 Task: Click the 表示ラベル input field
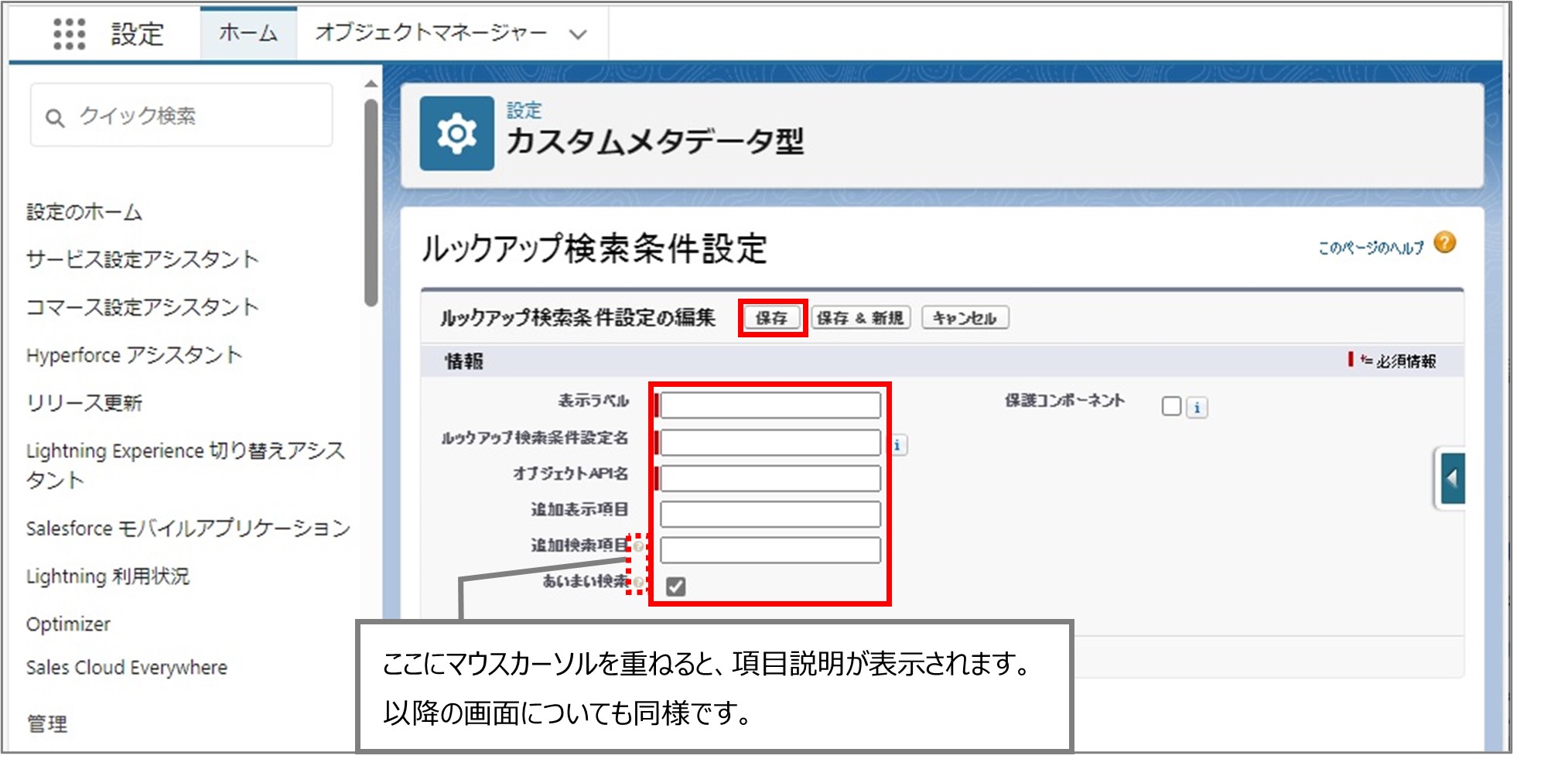pos(770,405)
